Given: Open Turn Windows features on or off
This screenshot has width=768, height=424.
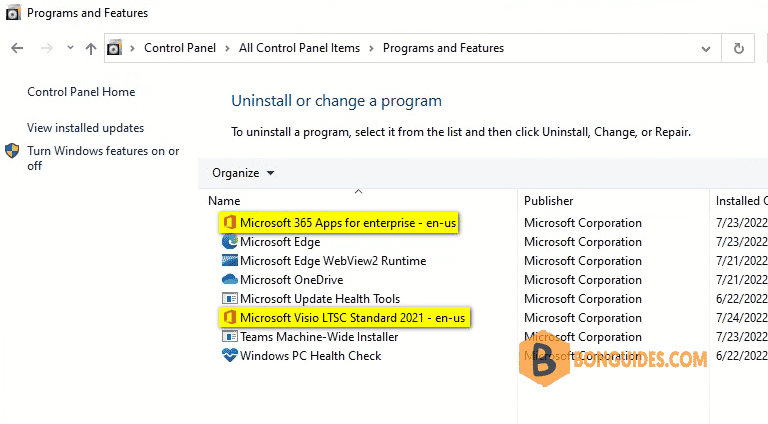Looking at the screenshot, I should click(103, 158).
